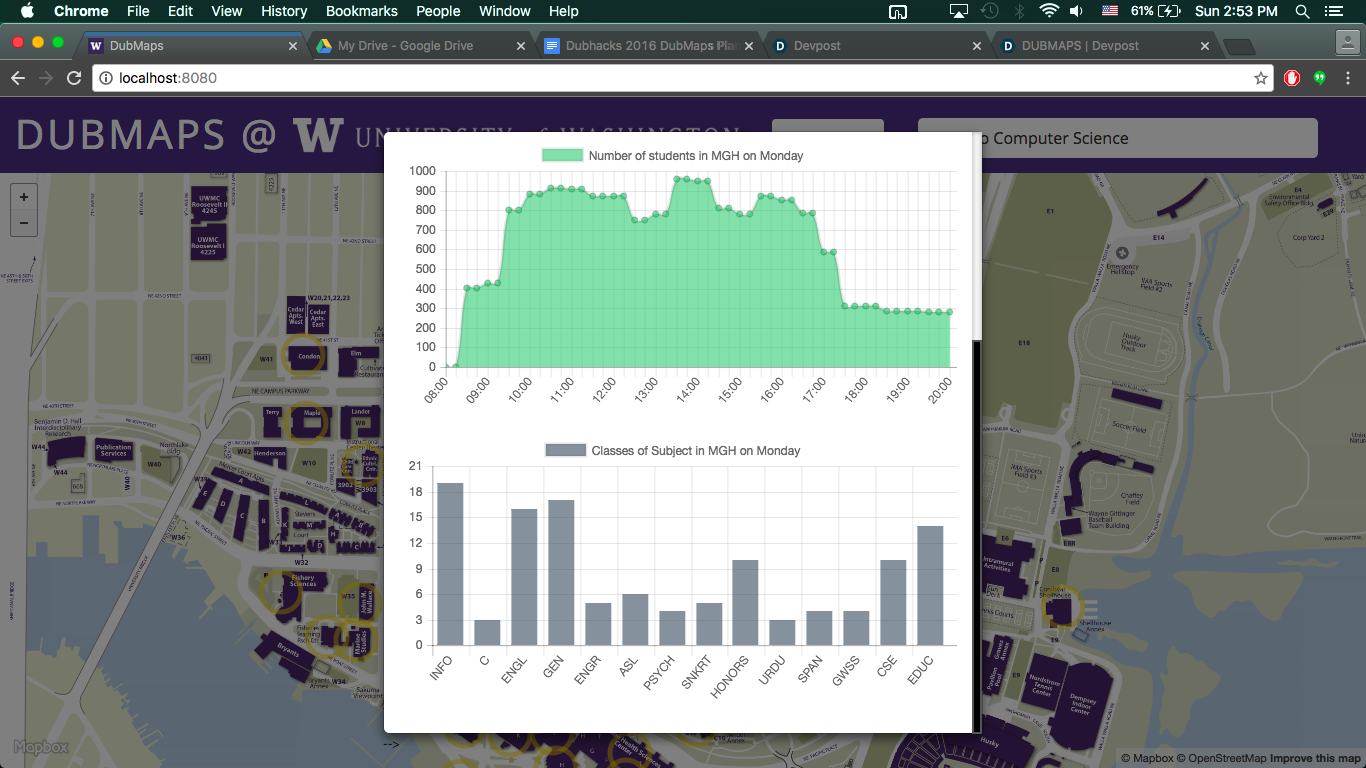Click the '© Mapbox' attribution link
1366x768 pixels.
1148,758
